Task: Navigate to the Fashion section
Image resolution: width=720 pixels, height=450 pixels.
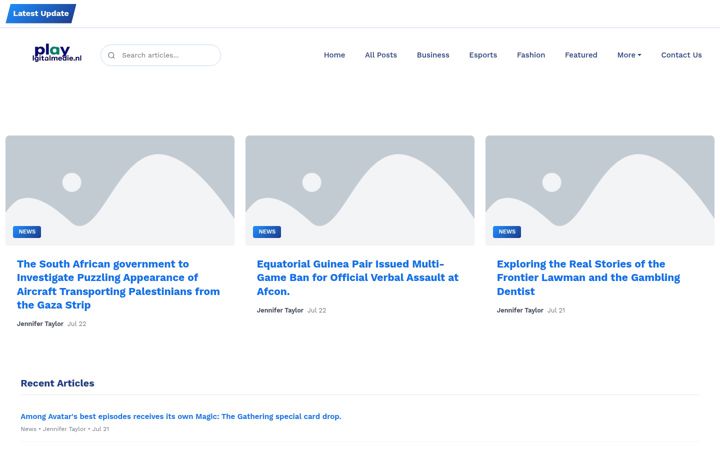Action: [531, 55]
